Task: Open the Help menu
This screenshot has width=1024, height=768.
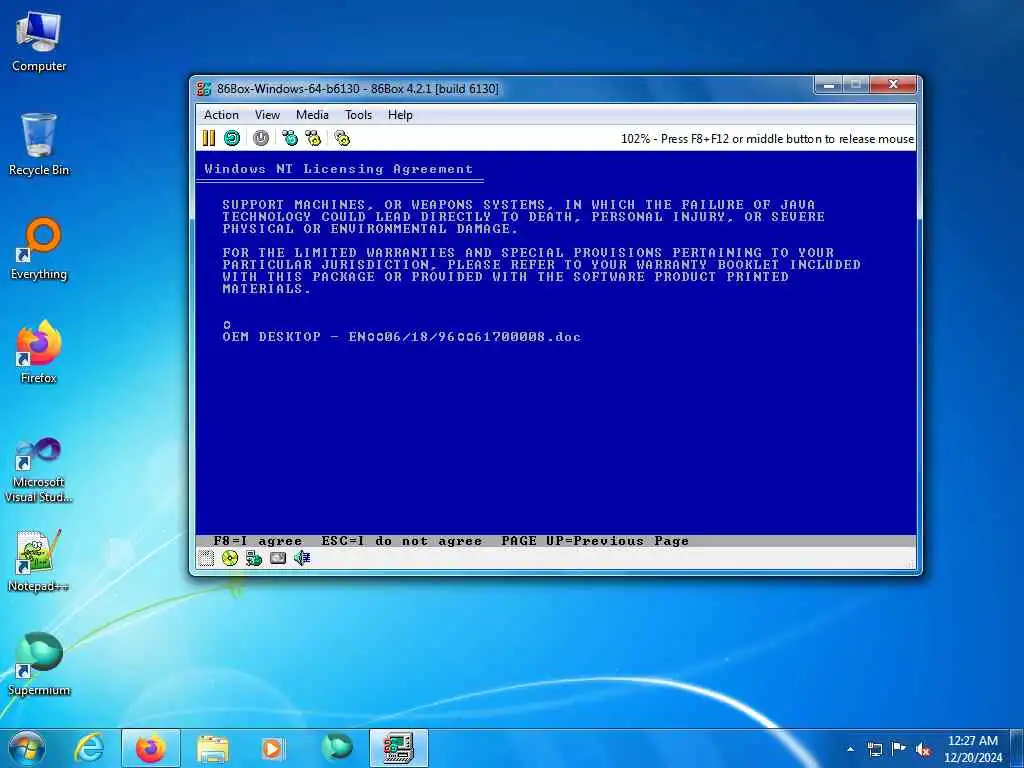Action: (x=400, y=115)
